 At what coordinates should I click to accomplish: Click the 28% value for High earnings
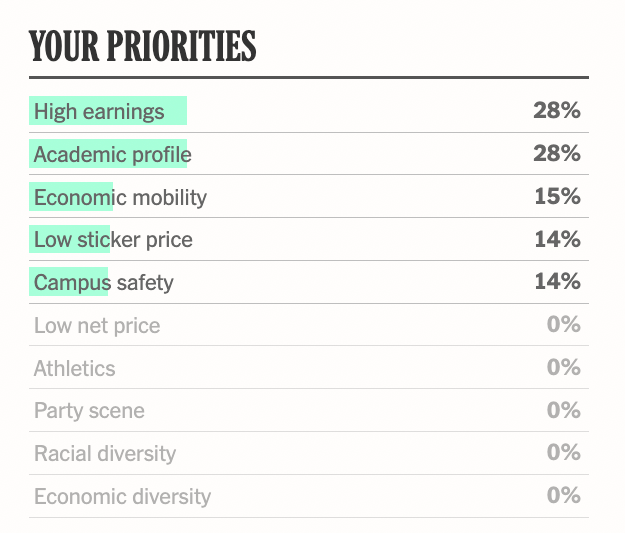point(557,110)
